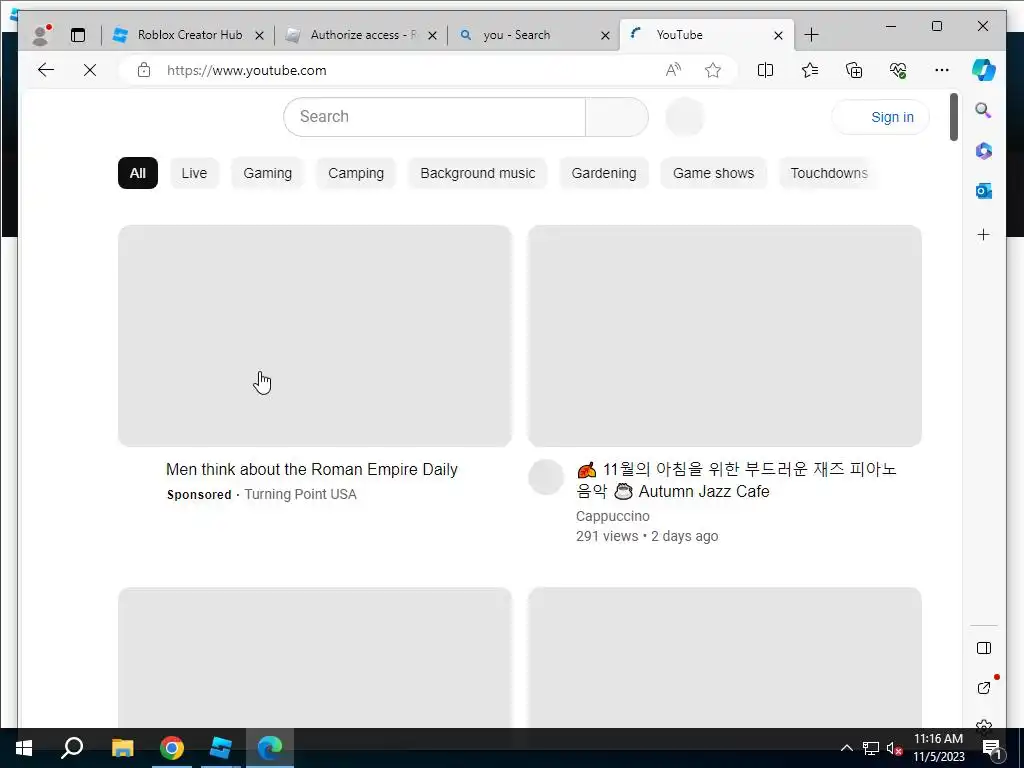Image resolution: width=1024 pixels, height=768 pixels.
Task: Open the Microsoft 365 sidebar icon
Action: tap(984, 151)
